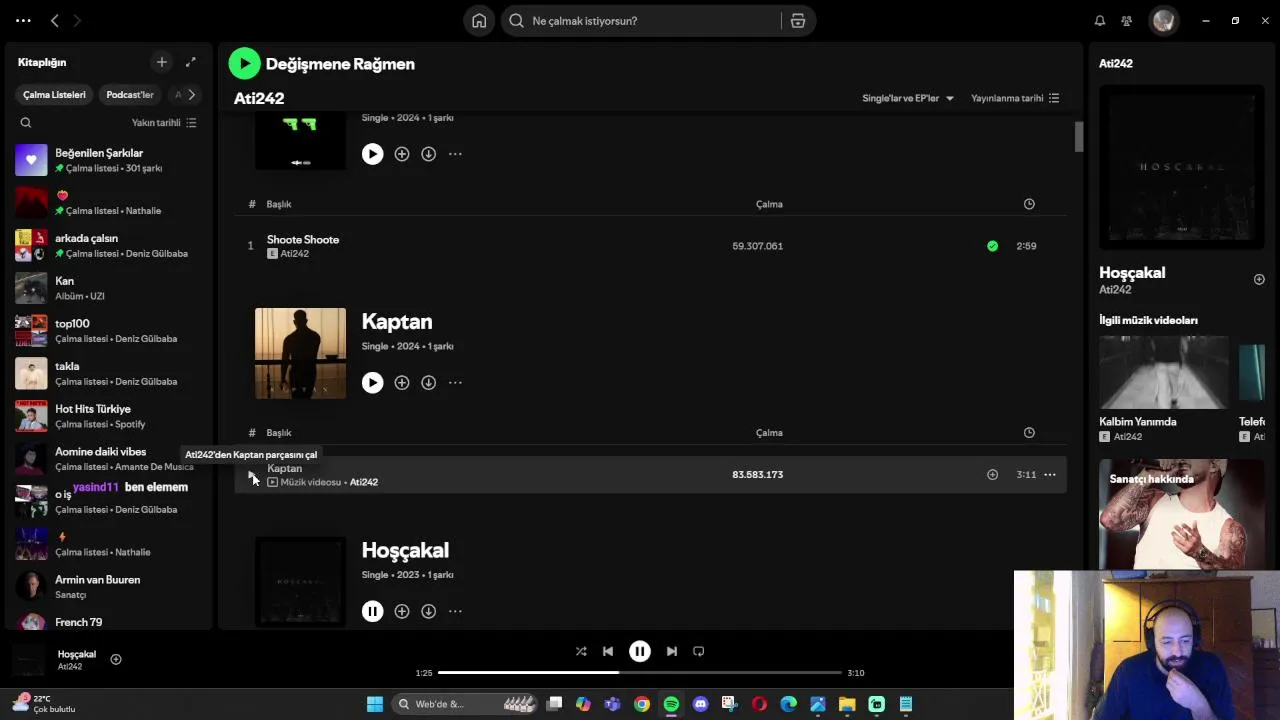Add Hoşçakal single to library
The width and height of the screenshot is (1280, 720).
tap(401, 611)
